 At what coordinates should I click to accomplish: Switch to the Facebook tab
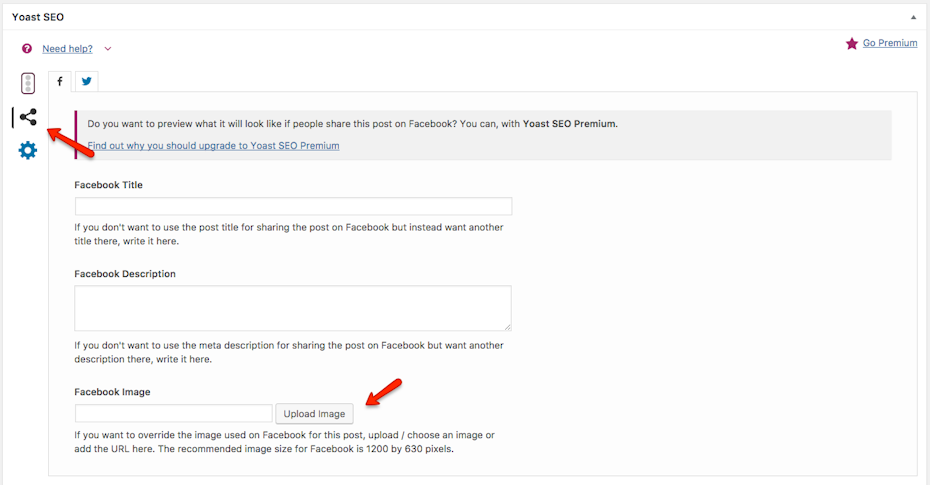click(60, 82)
